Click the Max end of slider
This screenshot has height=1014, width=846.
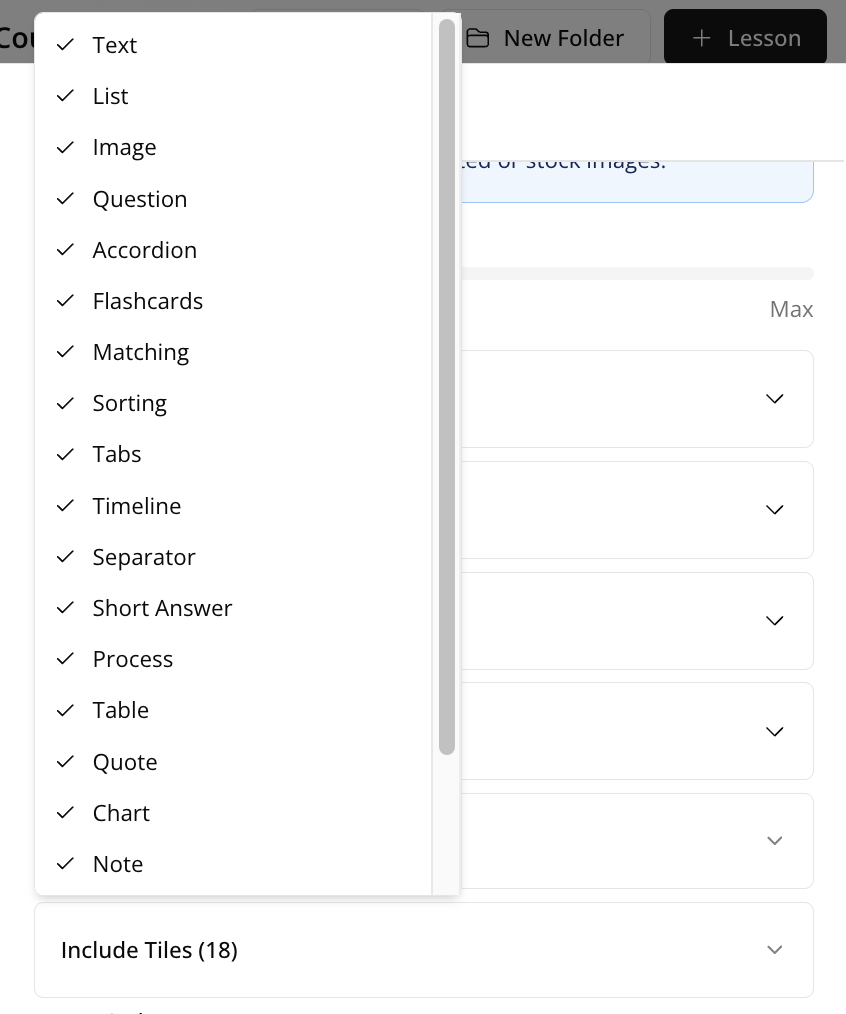coord(791,310)
